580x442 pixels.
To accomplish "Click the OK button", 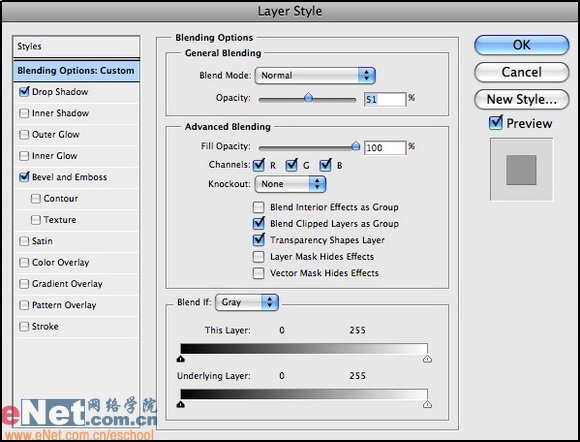I will point(521,45).
